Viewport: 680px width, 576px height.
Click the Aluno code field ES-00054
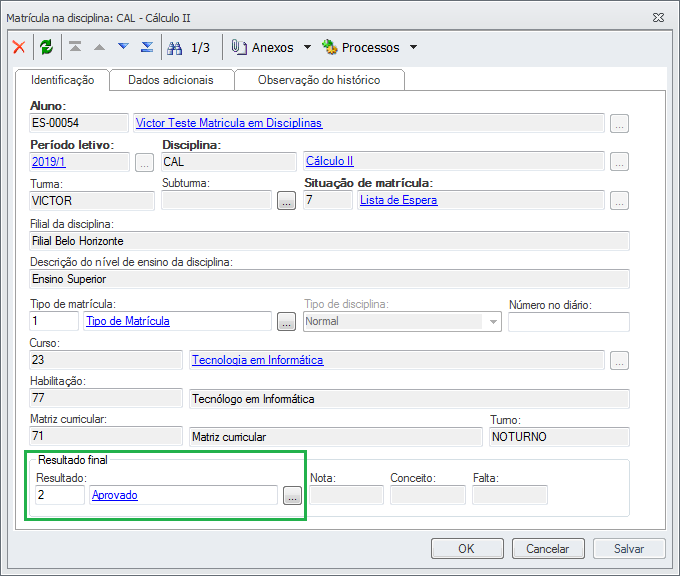click(x=79, y=123)
